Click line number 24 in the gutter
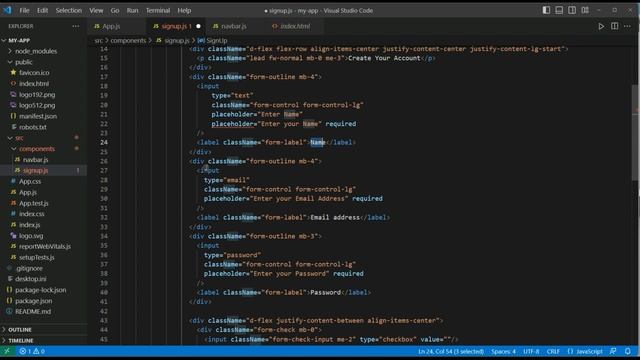 [x=104, y=142]
